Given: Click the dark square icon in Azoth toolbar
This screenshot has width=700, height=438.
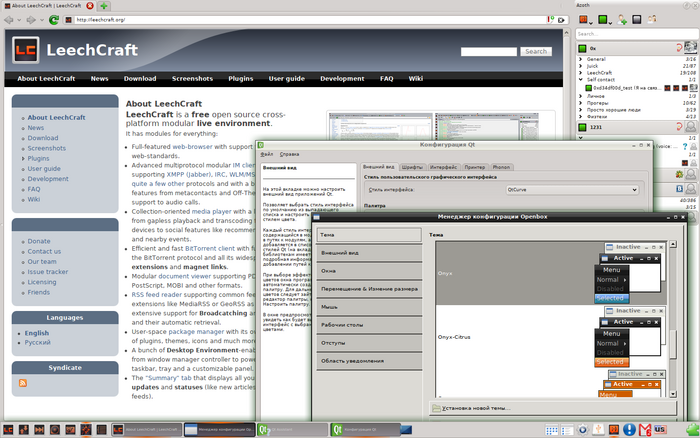Looking at the screenshot, I should pyautogui.click(x=637, y=19).
